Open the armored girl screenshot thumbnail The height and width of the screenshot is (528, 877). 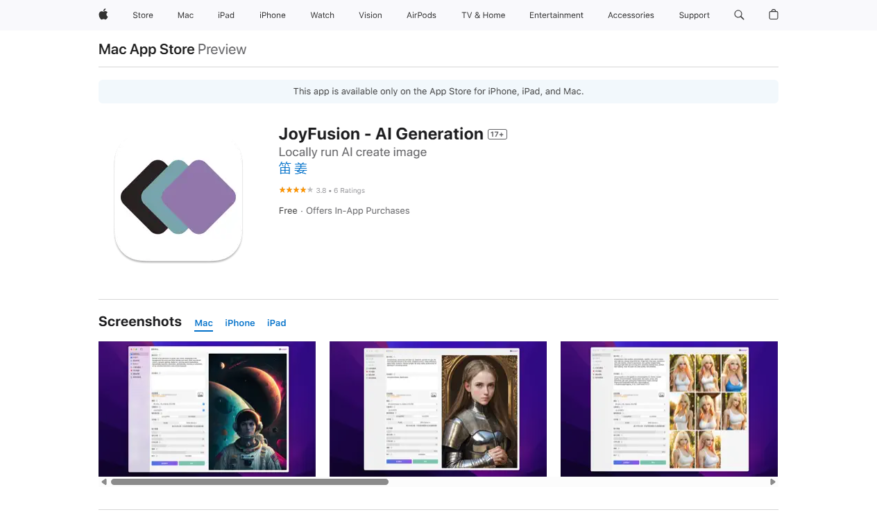click(x=438, y=409)
